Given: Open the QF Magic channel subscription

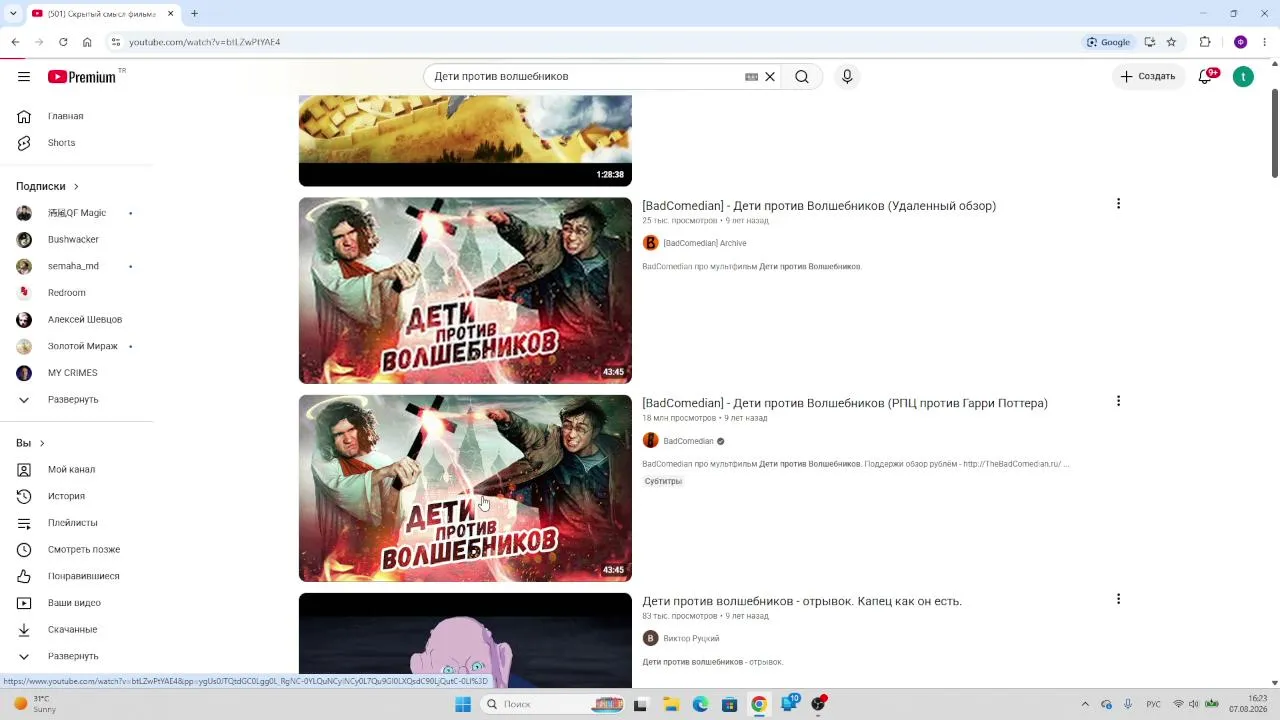Looking at the screenshot, I should (x=77, y=213).
